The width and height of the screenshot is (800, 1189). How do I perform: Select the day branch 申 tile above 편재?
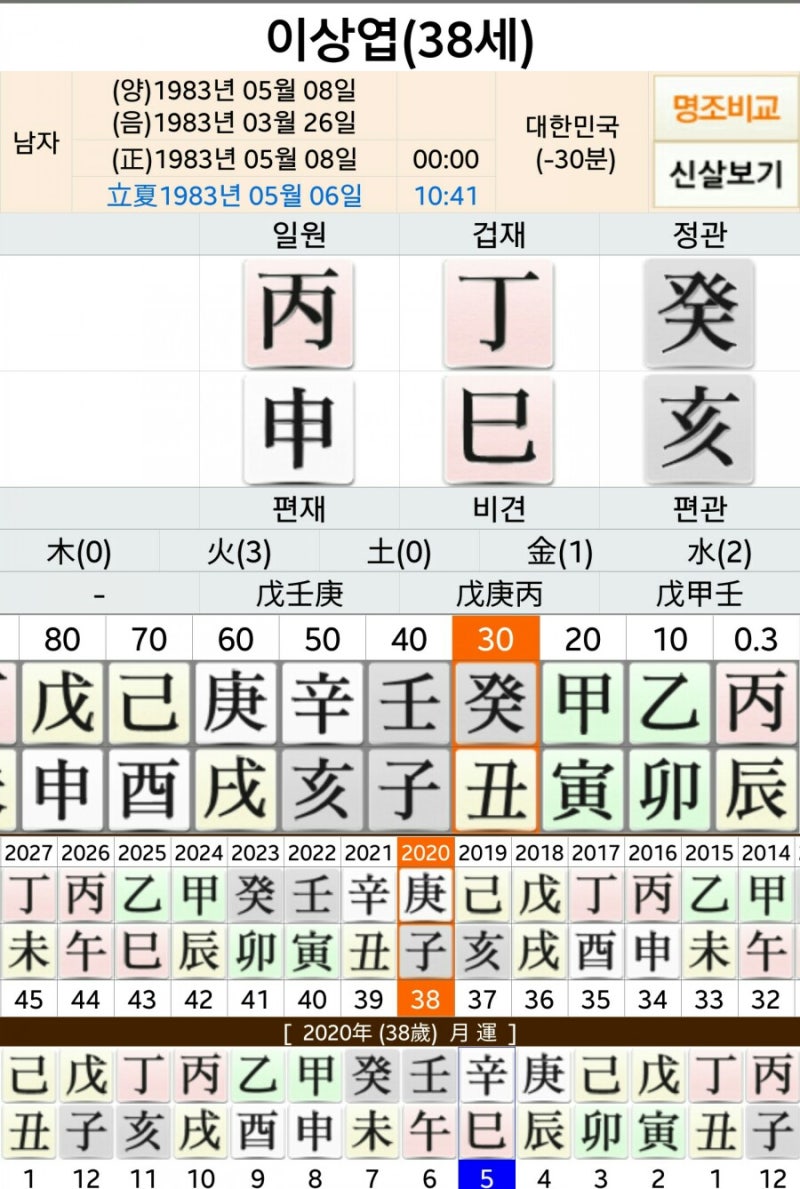(x=299, y=428)
